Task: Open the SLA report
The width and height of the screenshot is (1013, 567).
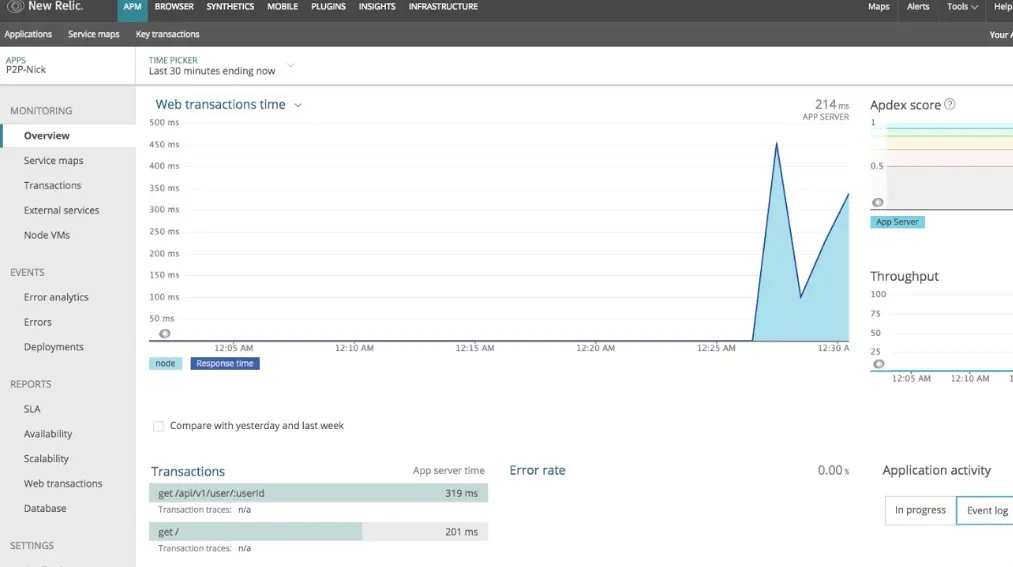Action: (32, 409)
